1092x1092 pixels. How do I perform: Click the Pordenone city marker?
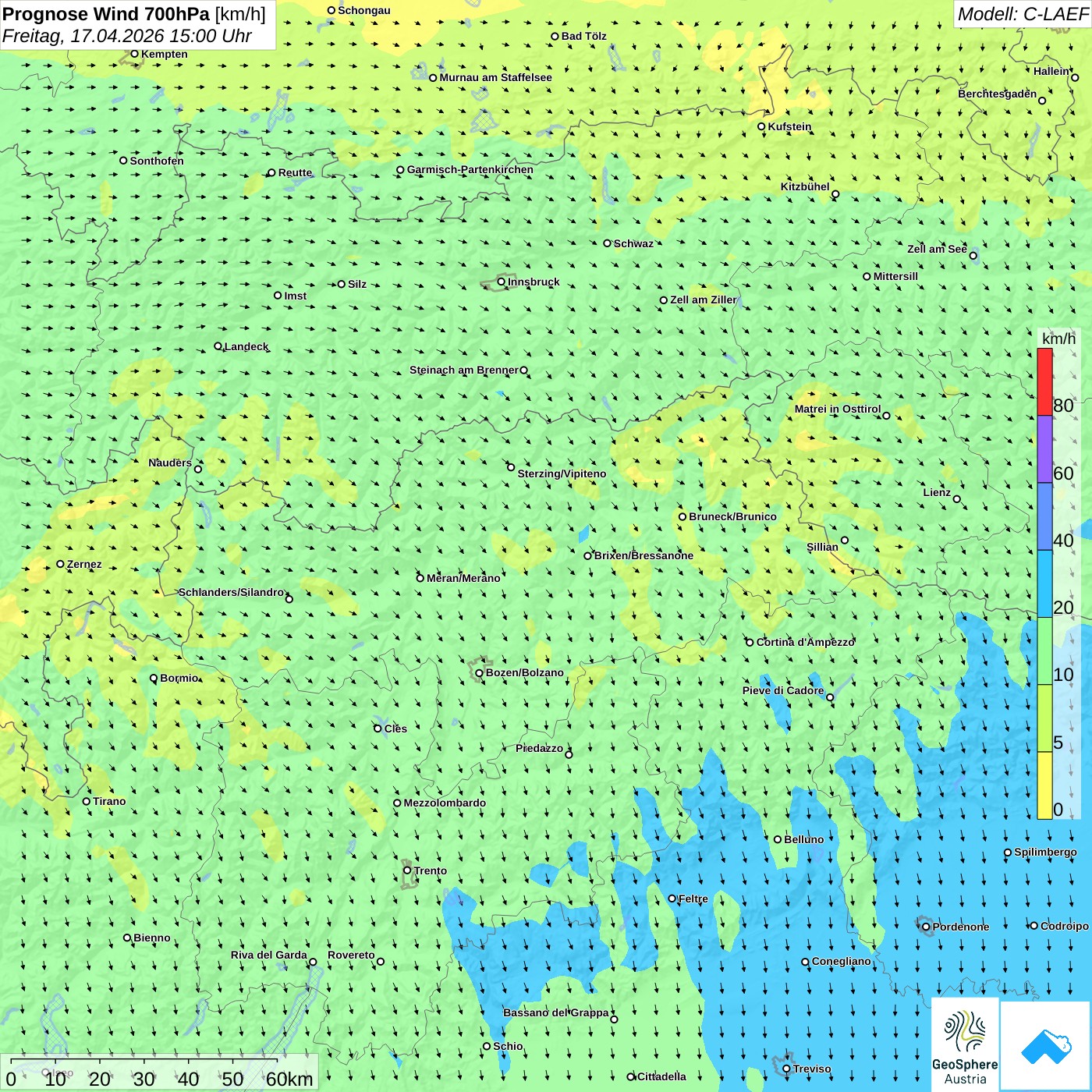pos(926,927)
